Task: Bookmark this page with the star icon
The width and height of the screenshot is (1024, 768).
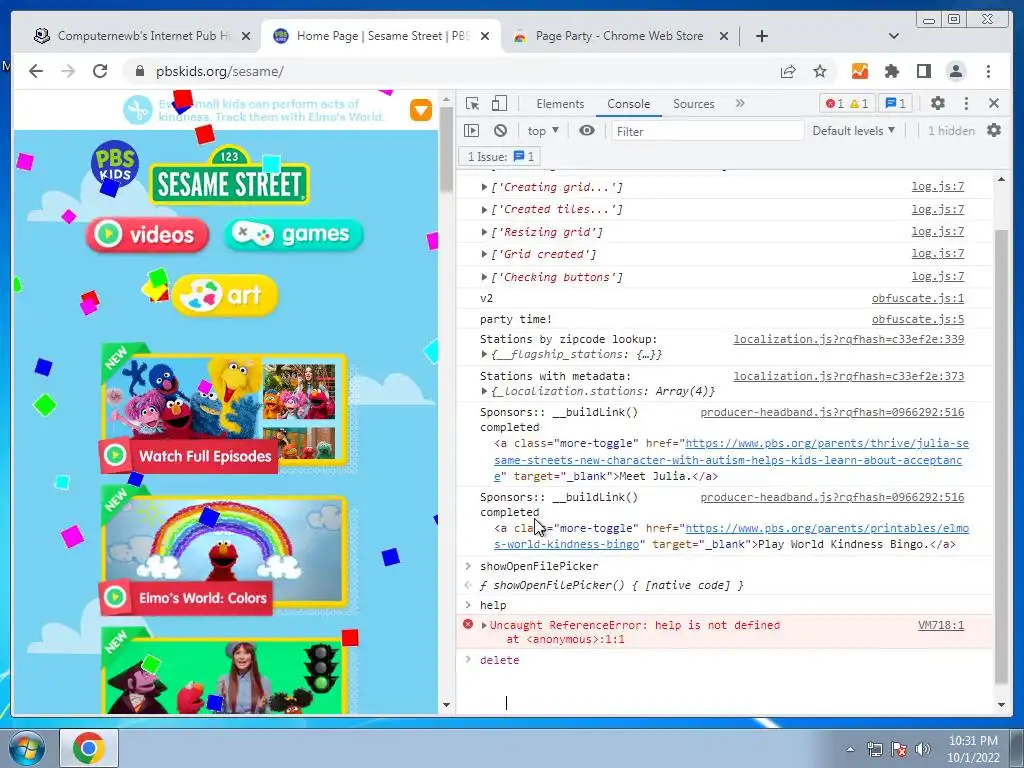Action: point(820,71)
